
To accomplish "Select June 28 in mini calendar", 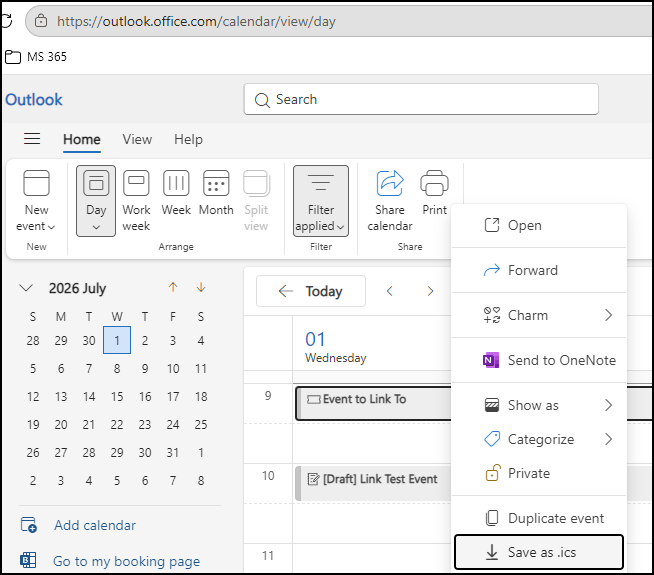I will point(33,340).
